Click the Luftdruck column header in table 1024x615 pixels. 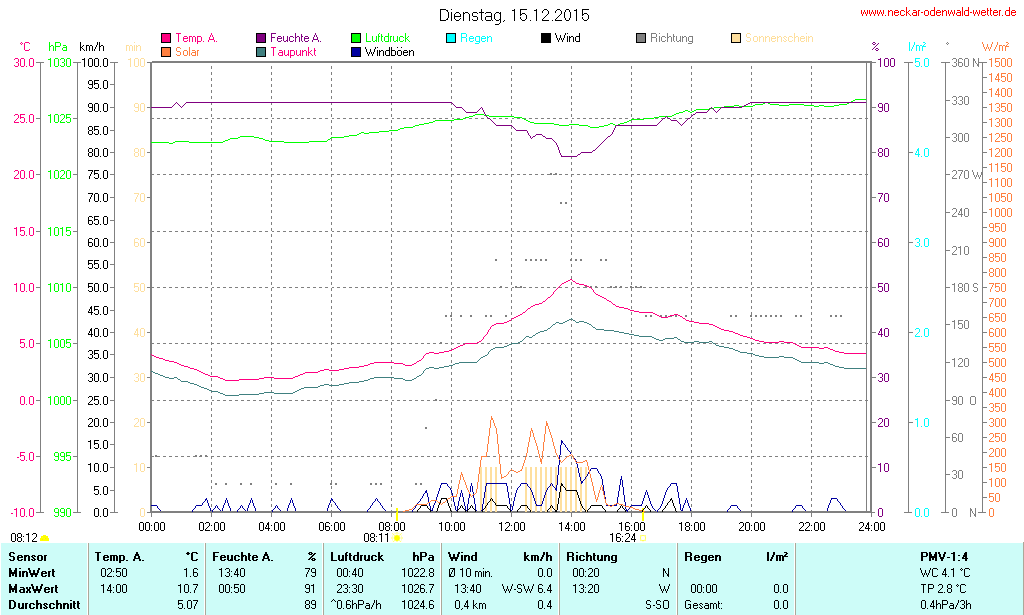(356, 556)
